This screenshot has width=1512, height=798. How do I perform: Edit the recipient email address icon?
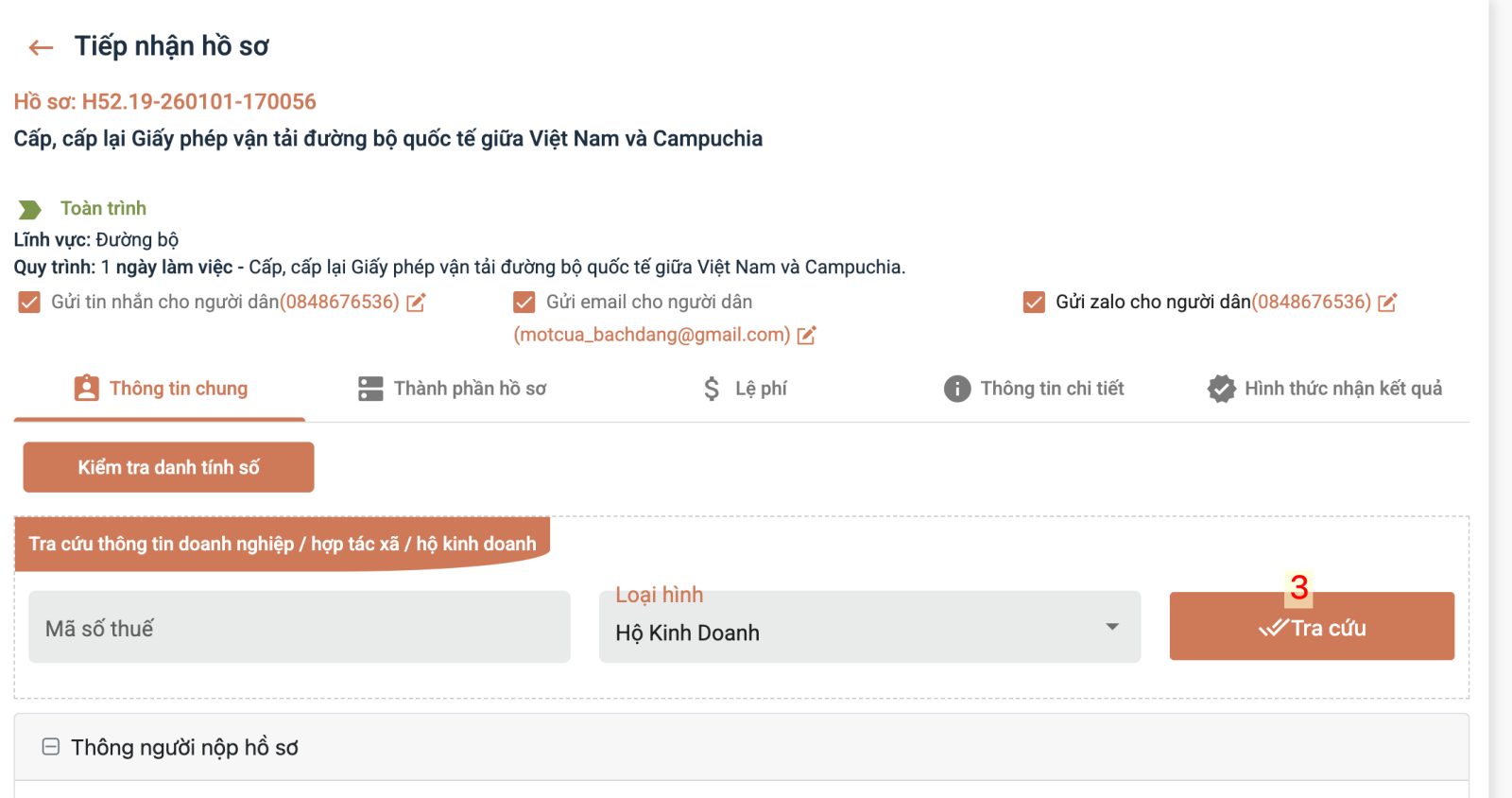[806, 336]
